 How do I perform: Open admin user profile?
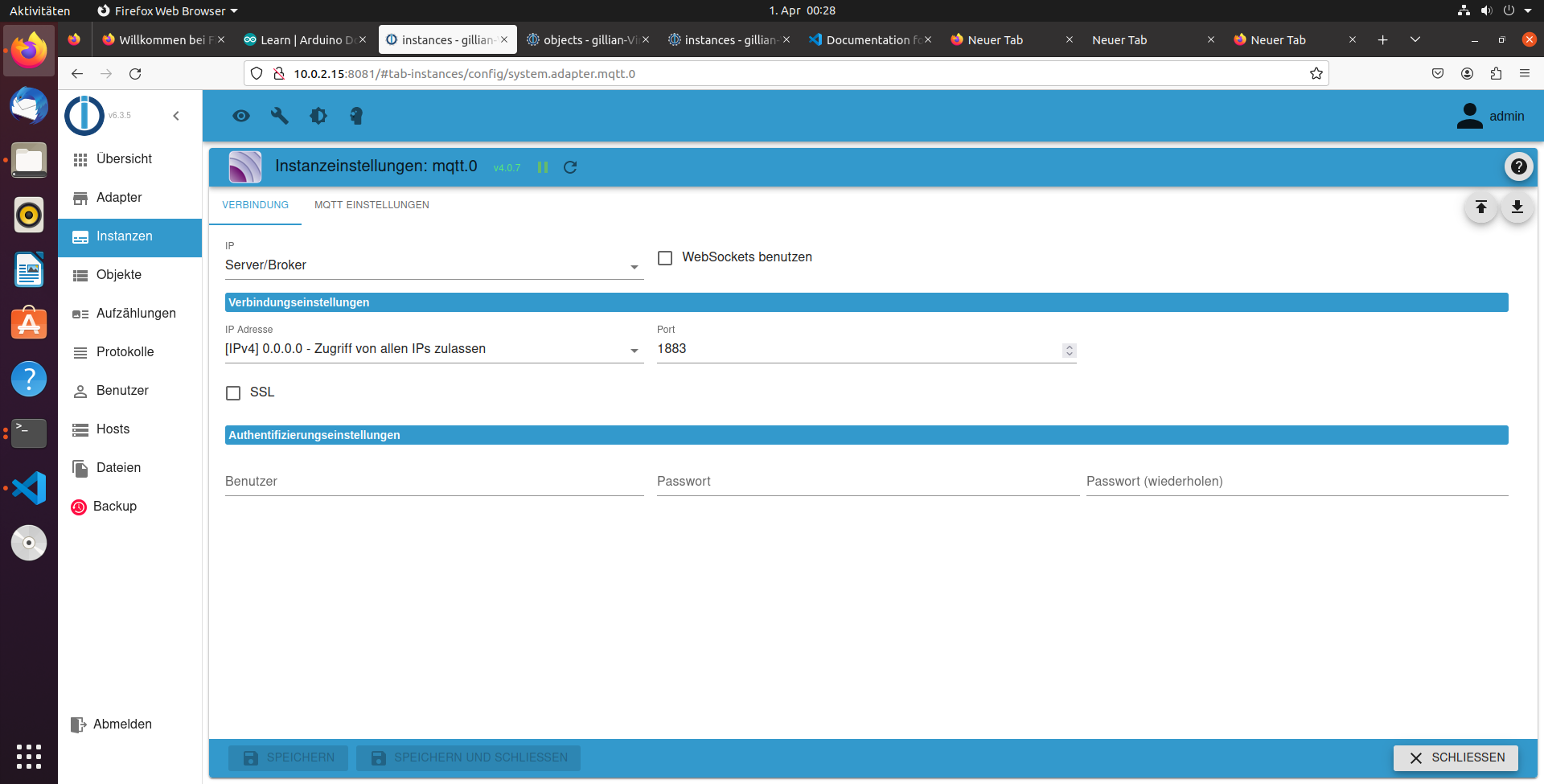coord(1490,116)
